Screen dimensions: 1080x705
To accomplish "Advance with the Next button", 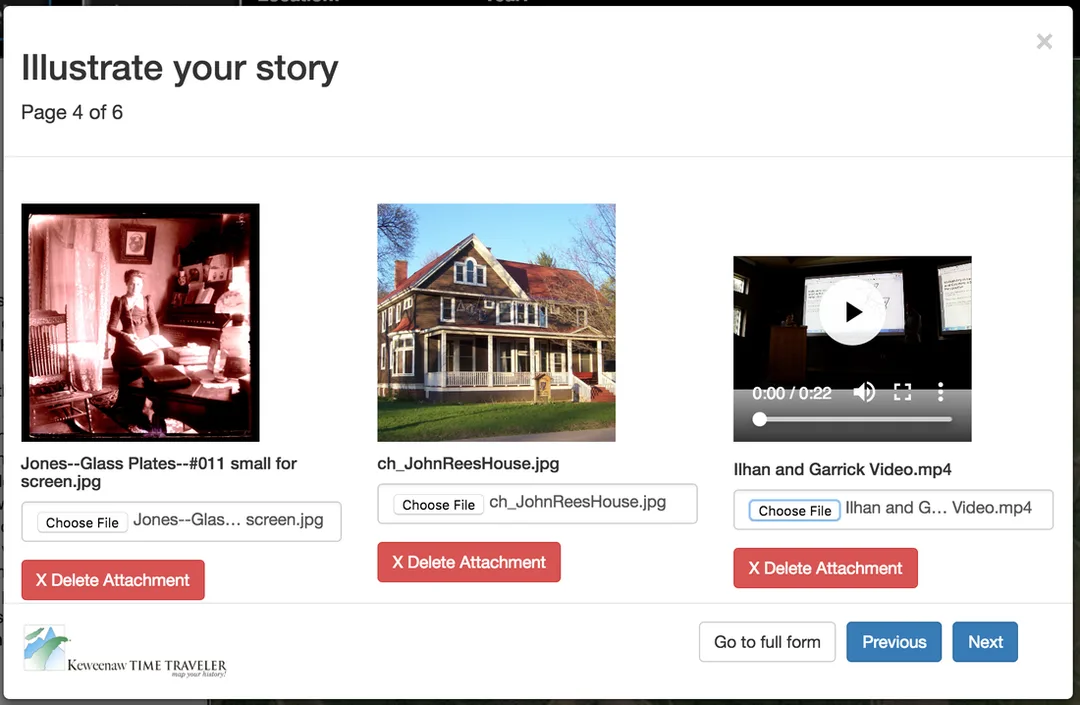I will [x=985, y=642].
